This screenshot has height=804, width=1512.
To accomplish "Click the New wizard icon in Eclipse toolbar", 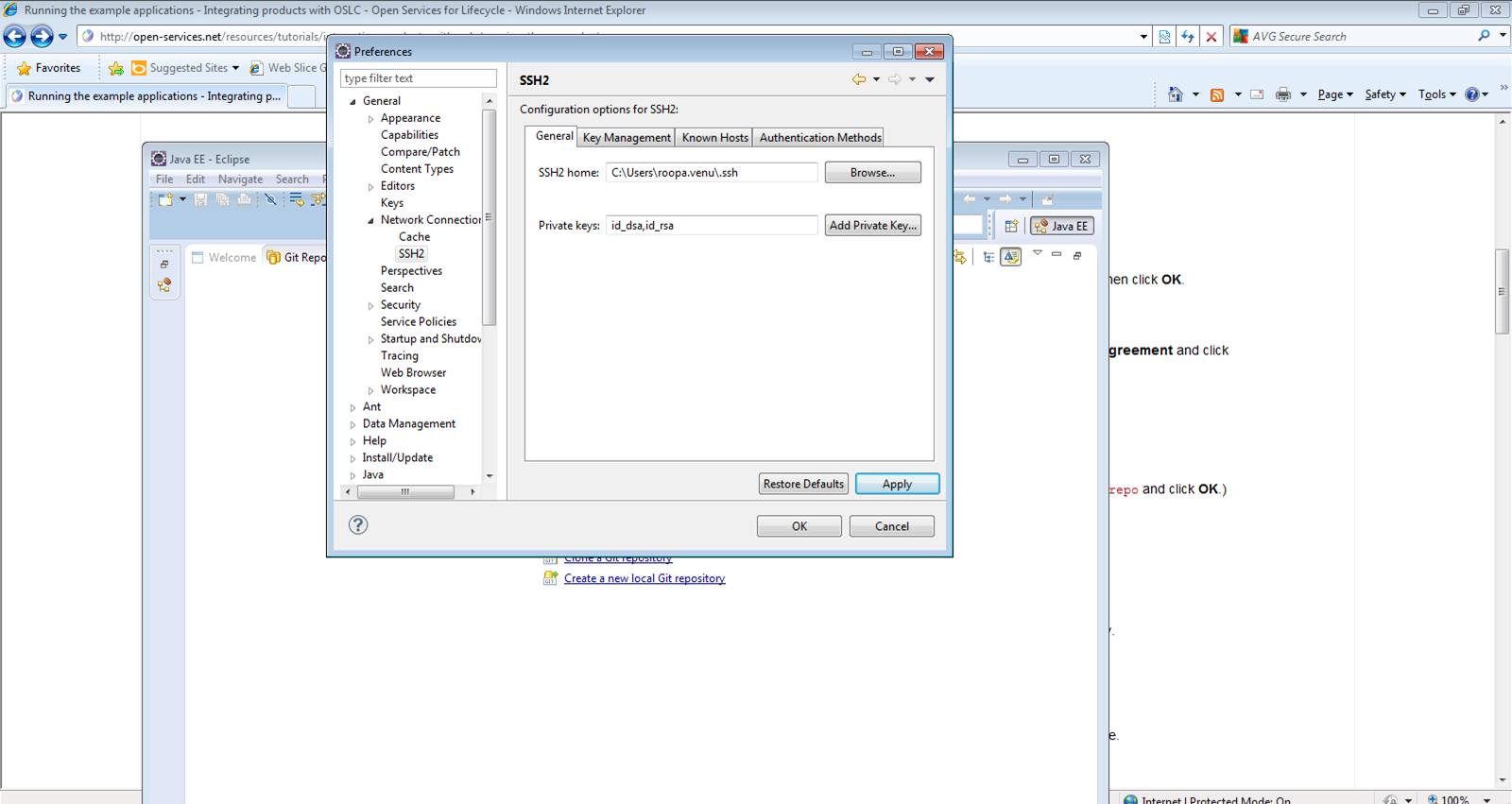I will point(166,199).
